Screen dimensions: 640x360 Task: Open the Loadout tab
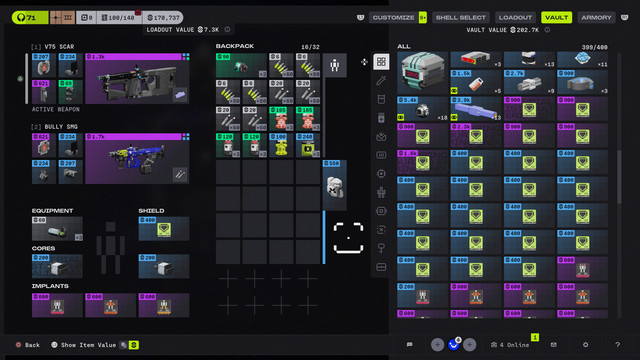(515, 18)
